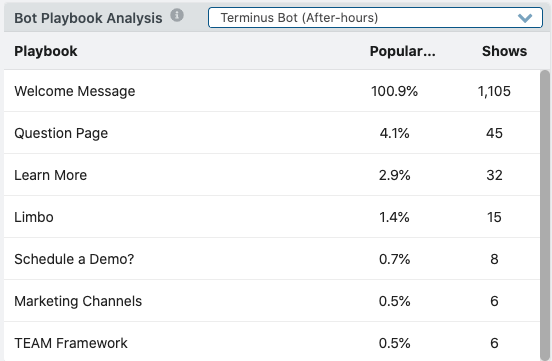Click the 100.9% popularity value

[394, 91]
